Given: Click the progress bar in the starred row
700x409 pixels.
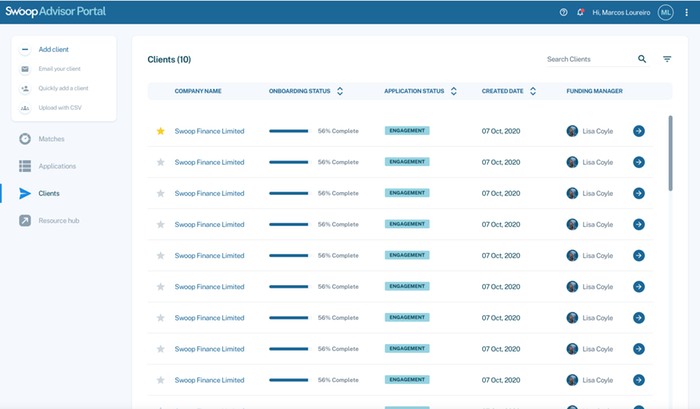Looking at the screenshot, I should coord(288,131).
